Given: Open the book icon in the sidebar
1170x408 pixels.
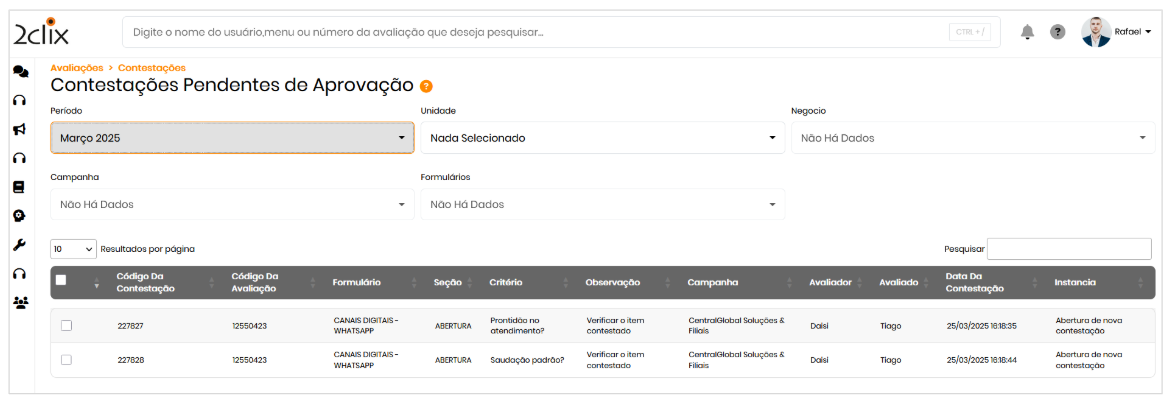Looking at the screenshot, I should click(x=19, y=187).
